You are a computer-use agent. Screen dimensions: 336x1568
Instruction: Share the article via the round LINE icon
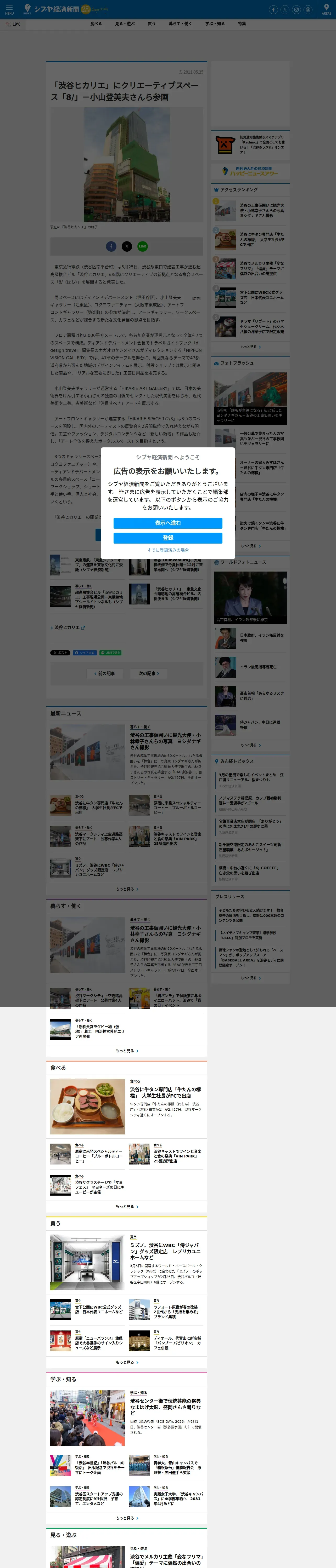(142, 246)
